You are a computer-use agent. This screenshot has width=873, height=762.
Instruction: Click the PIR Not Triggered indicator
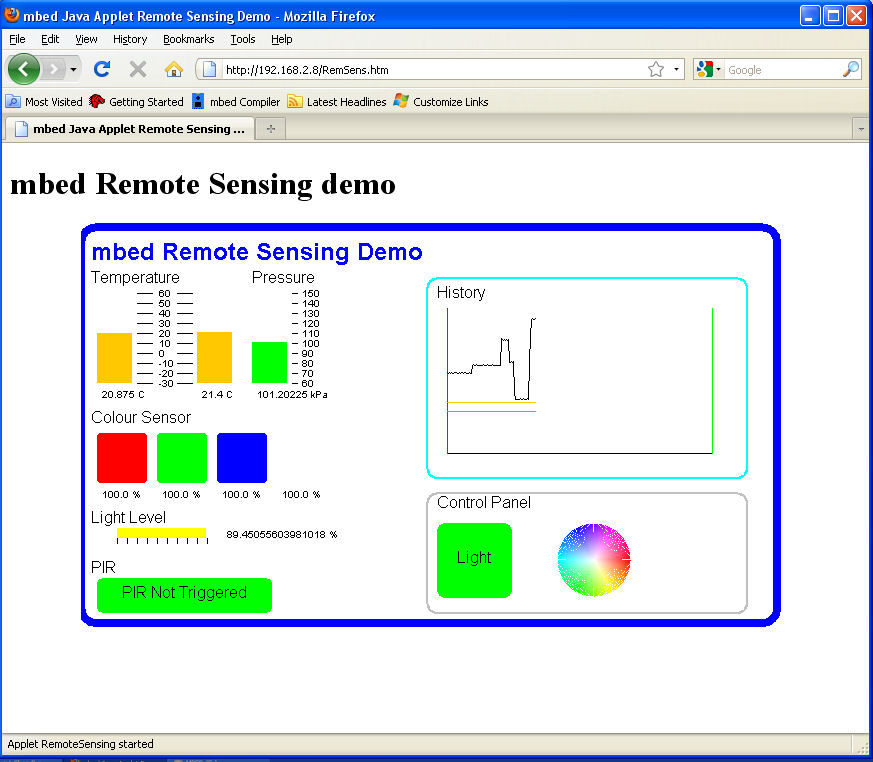(x=184, y=594)
